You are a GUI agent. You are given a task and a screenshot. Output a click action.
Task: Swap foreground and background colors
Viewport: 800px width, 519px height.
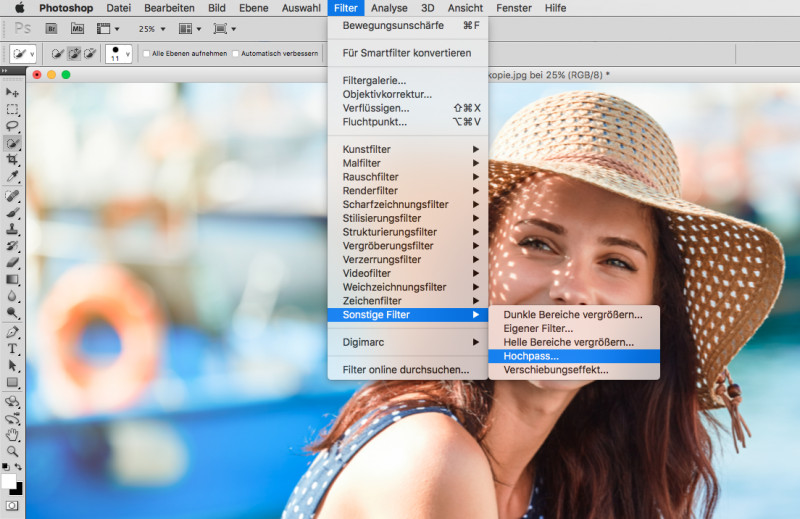point(18,467)
